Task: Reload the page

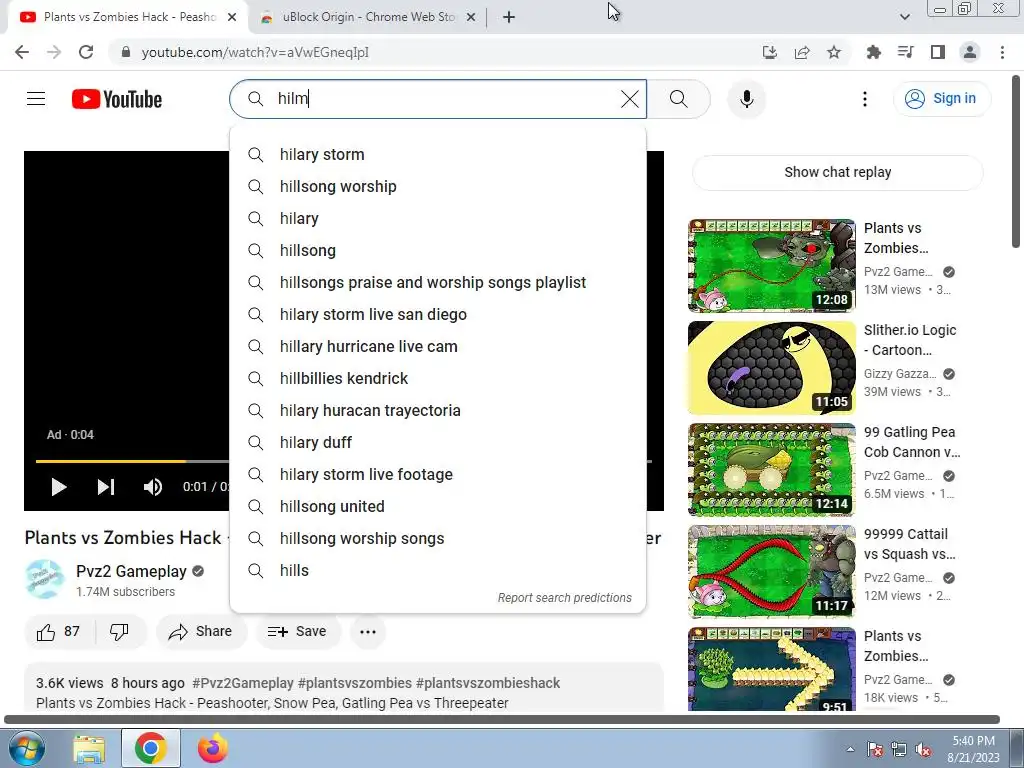Action: point(86,52)
